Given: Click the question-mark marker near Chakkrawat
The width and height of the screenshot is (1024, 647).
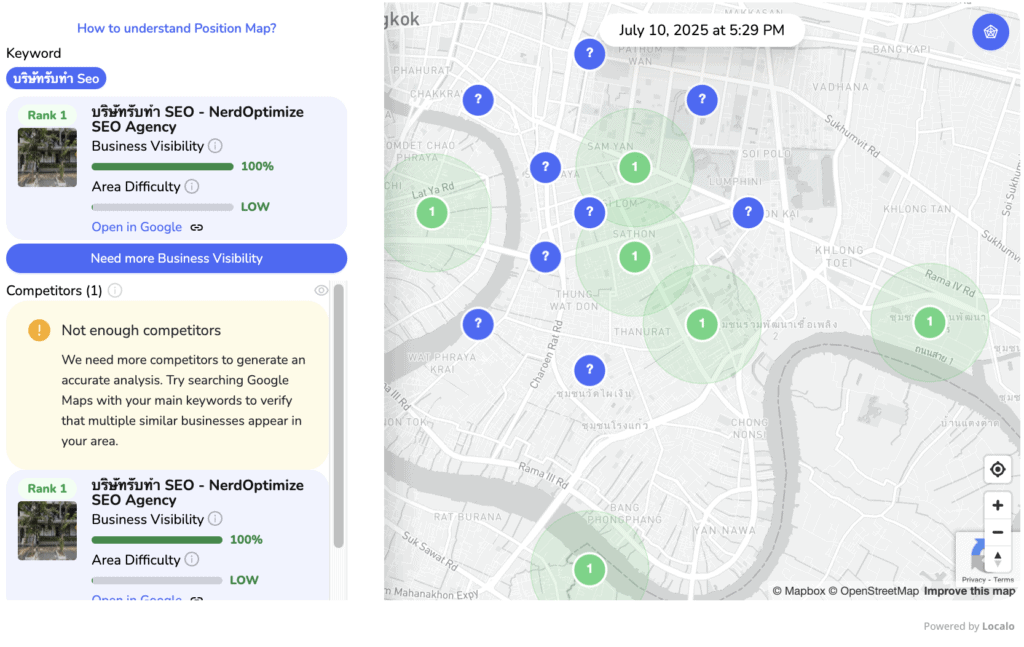Looking at the screenshot, I should 478,100.
